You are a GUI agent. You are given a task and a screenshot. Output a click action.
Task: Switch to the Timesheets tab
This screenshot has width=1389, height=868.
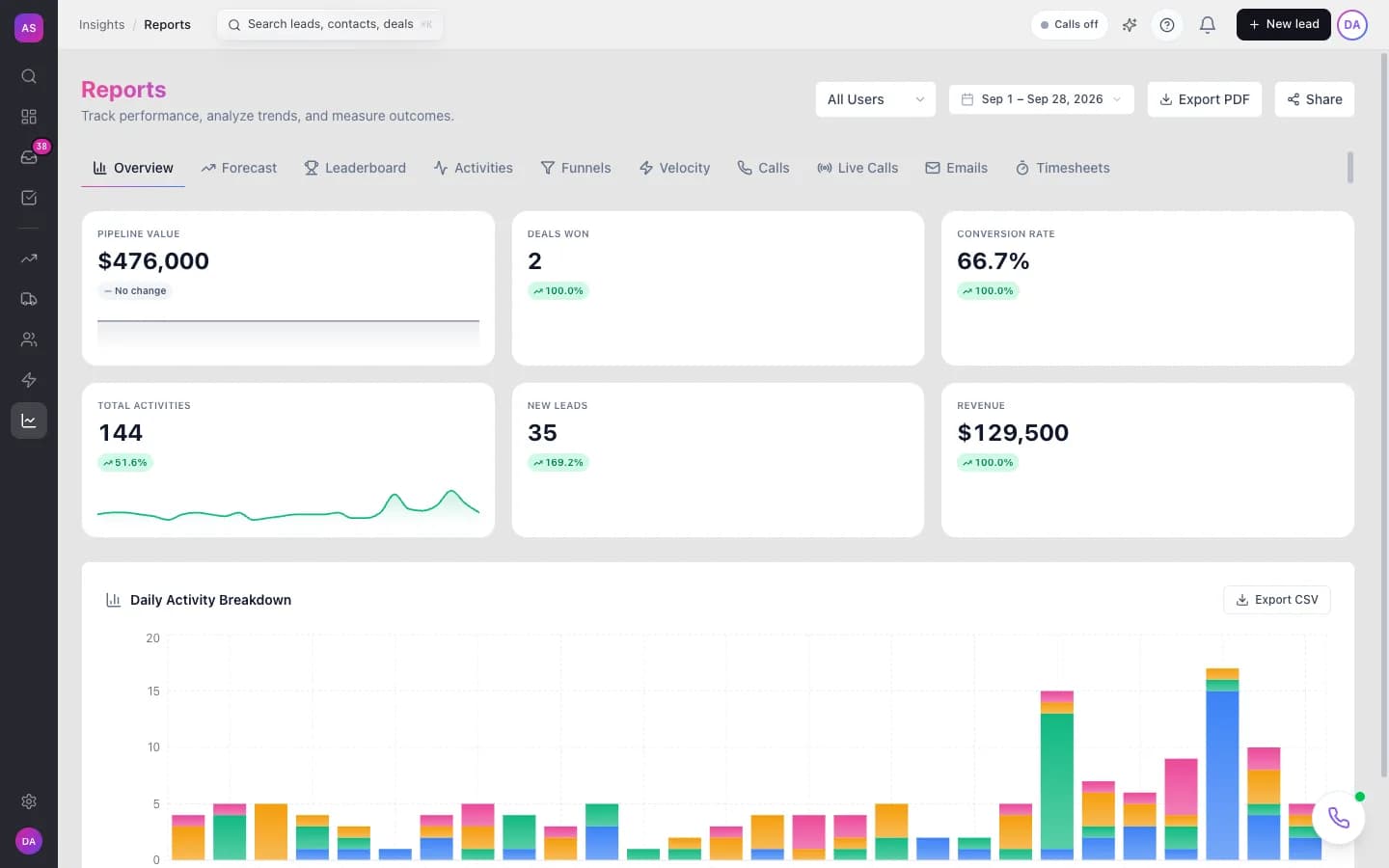tap(1063, 168)
